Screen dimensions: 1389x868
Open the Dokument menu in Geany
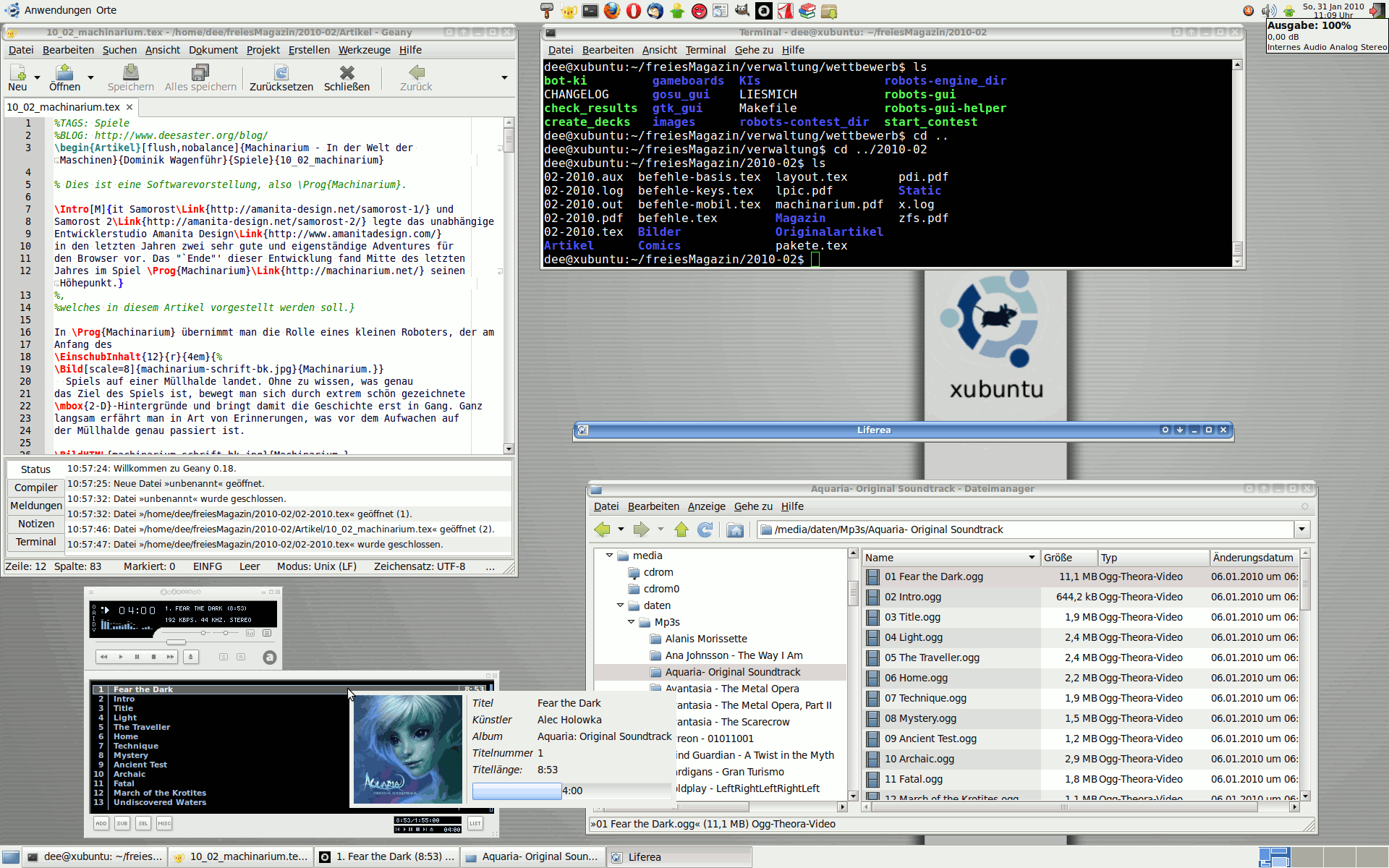(x=213, y=50)
